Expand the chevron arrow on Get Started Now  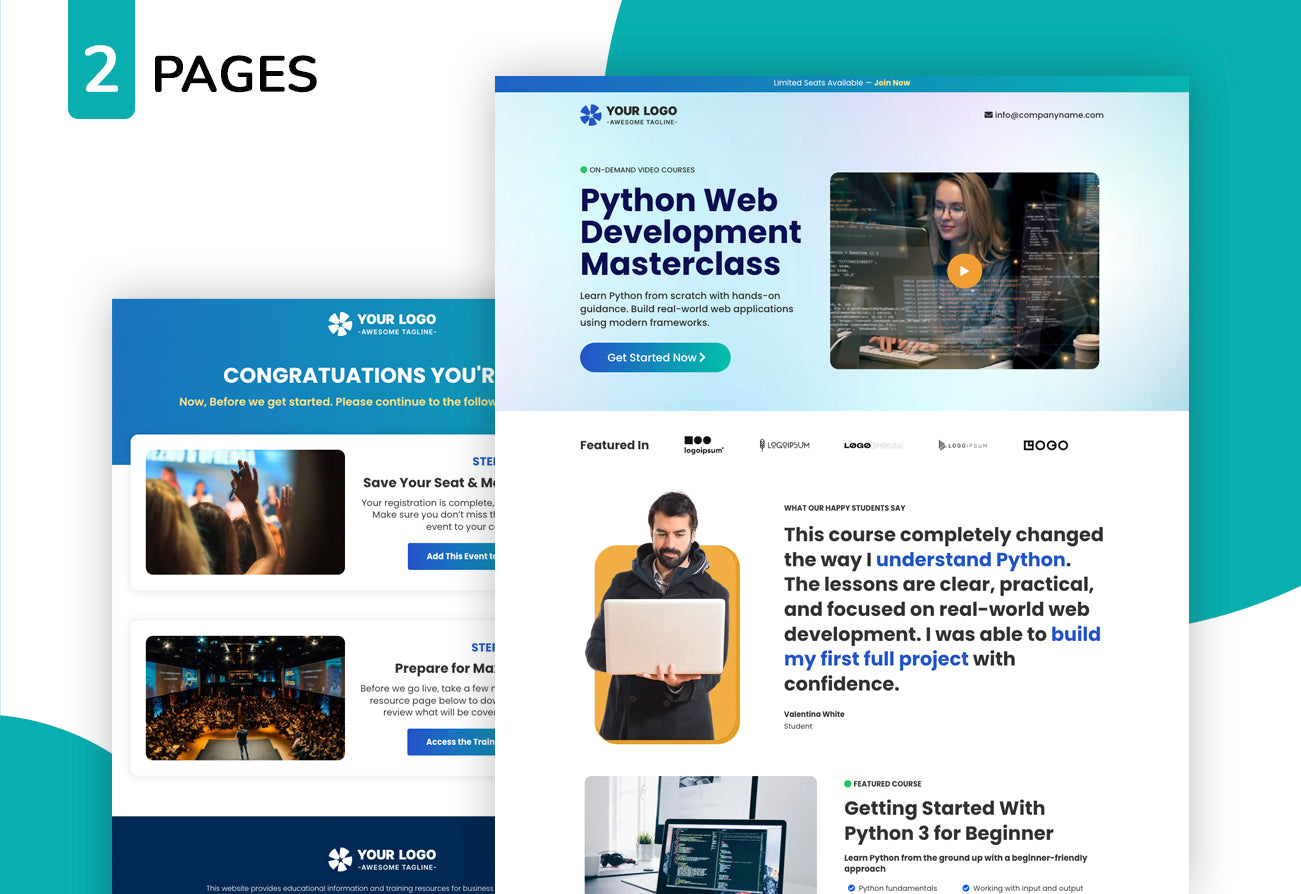(700, 357)
